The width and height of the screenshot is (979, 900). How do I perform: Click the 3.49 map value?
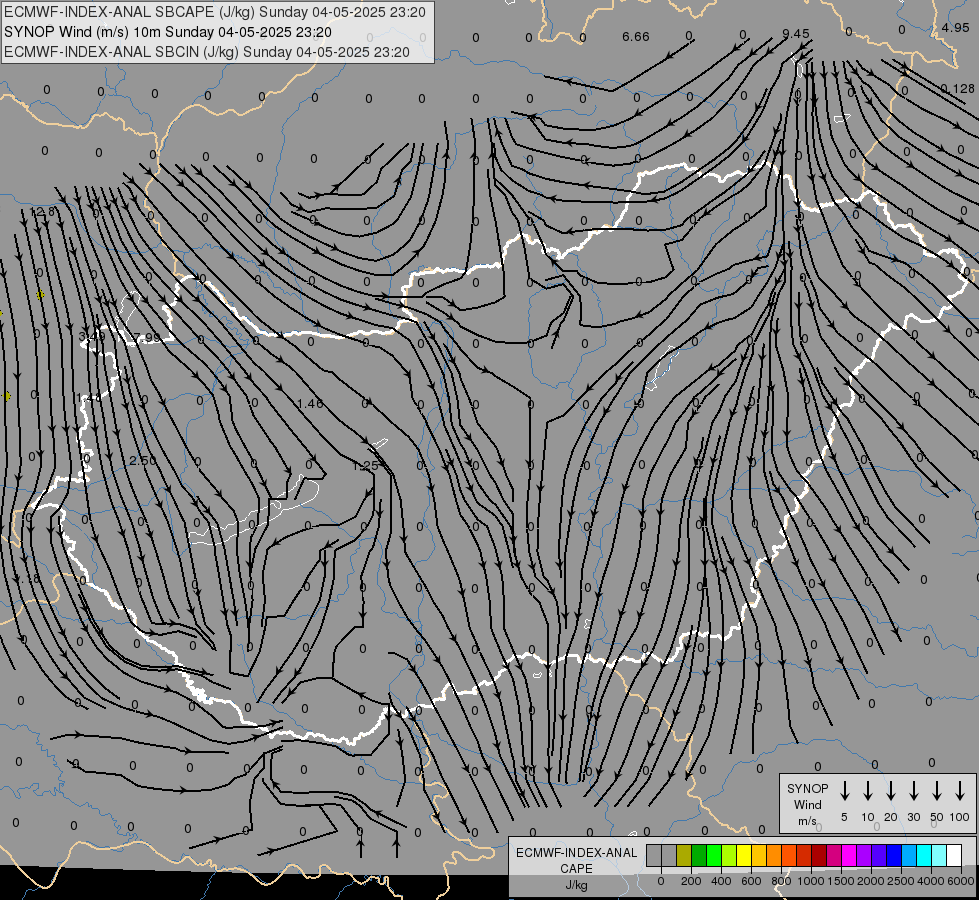[x=92, y=337]
